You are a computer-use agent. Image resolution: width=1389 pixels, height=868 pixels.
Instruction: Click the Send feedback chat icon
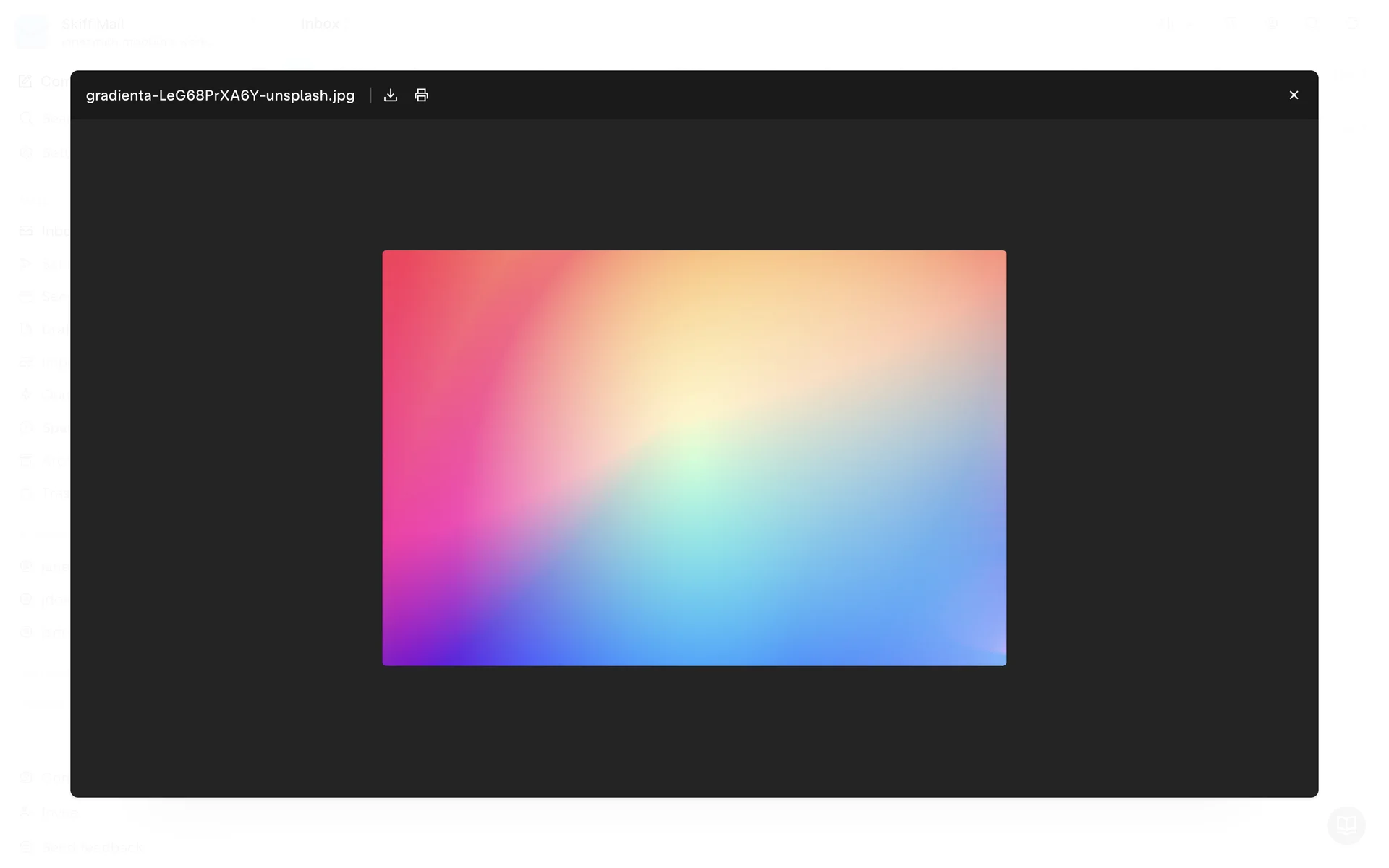[27, 846]
